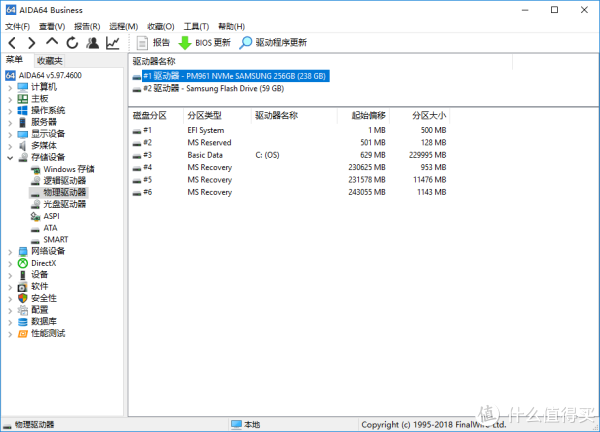This screenshot has height=432, width=600.
Task: Expand the 主板 tree node
Action: tap(10, 99)
